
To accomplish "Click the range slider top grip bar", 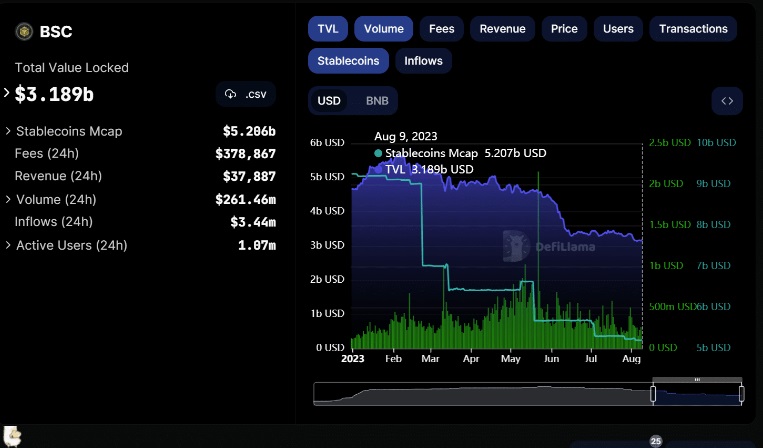I will (697, 379).
